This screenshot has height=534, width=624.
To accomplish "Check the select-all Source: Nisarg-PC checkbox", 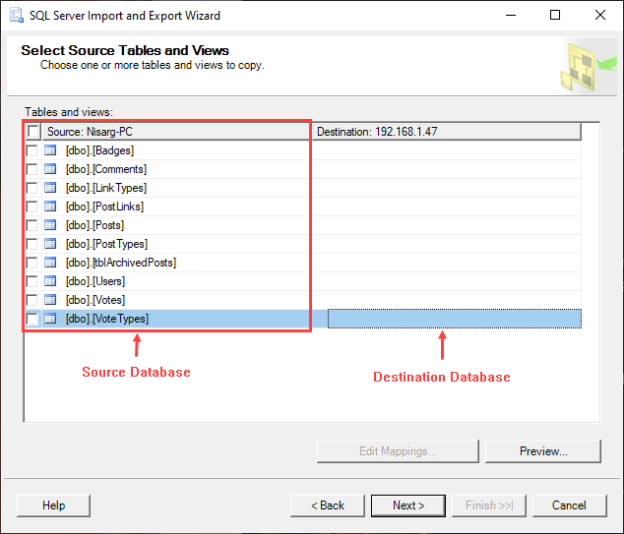I will point(33,132).
